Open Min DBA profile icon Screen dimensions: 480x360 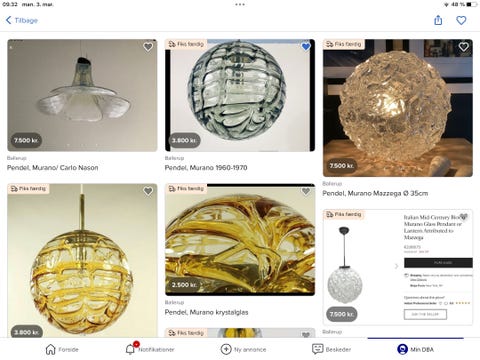pyautogui.click(x=402, y=349)
